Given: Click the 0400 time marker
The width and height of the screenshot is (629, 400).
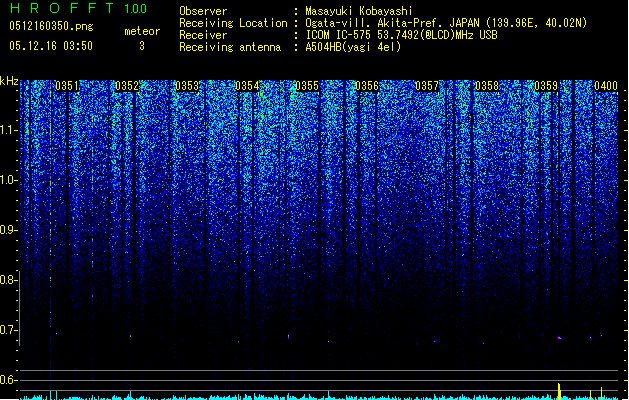Looking at the screenshot, I should tap(606, 86).
